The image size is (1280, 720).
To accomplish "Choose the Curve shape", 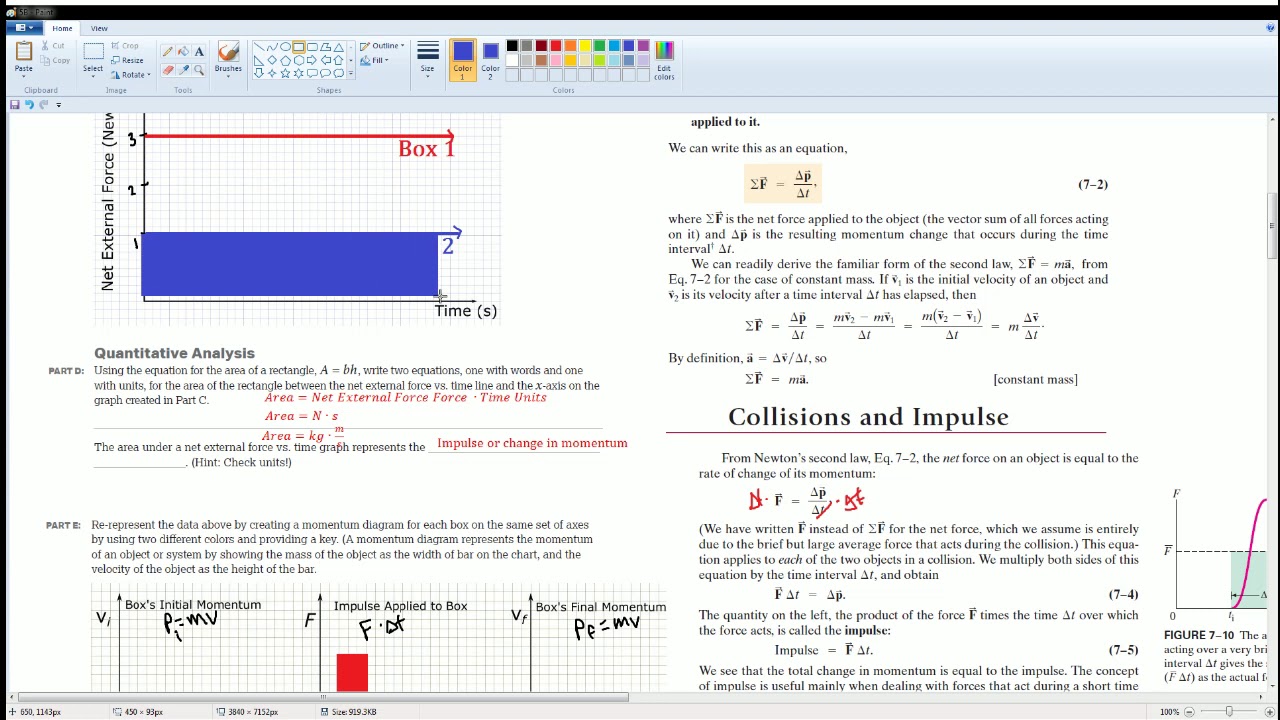I will (272, 47).
